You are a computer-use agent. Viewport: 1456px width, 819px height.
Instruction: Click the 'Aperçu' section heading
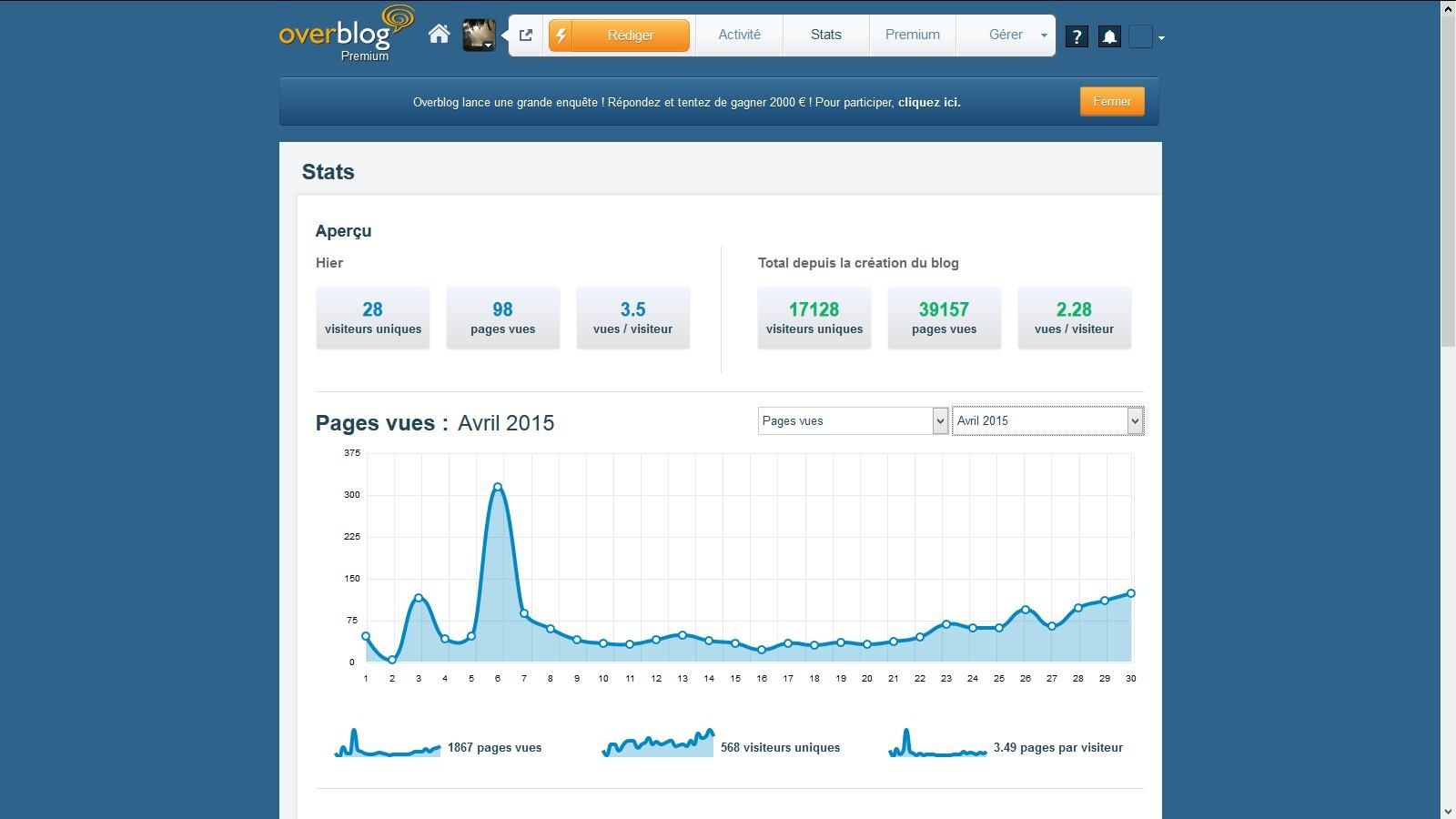click(343, 231)
